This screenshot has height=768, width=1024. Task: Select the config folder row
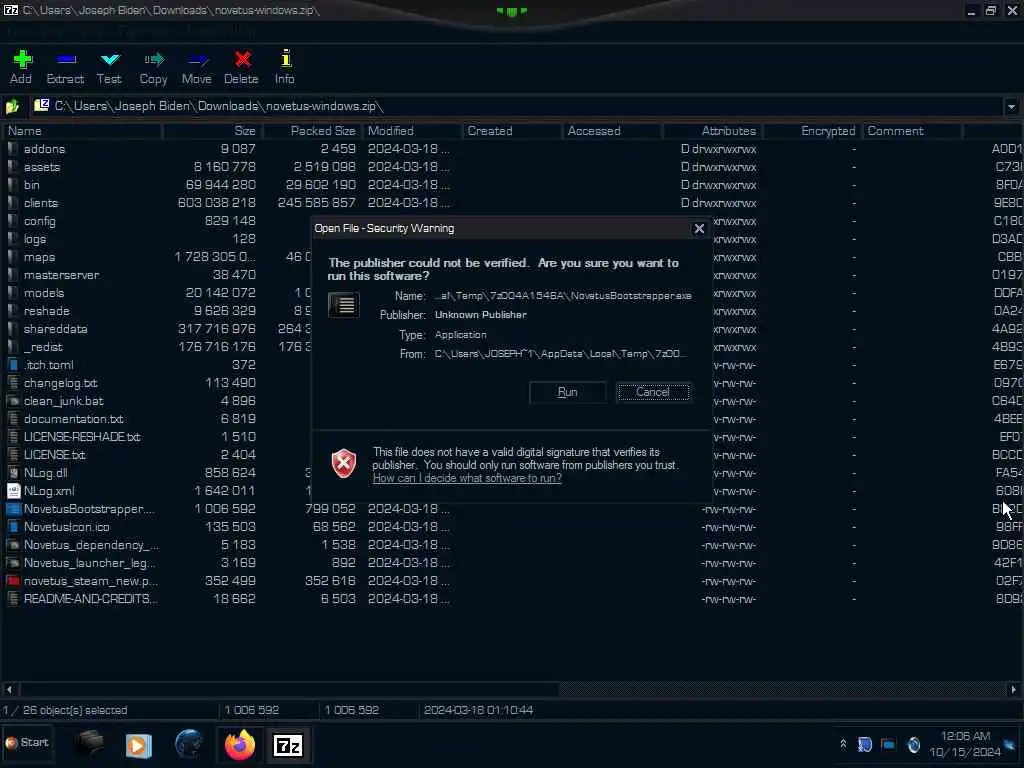(x=39, y=221)
